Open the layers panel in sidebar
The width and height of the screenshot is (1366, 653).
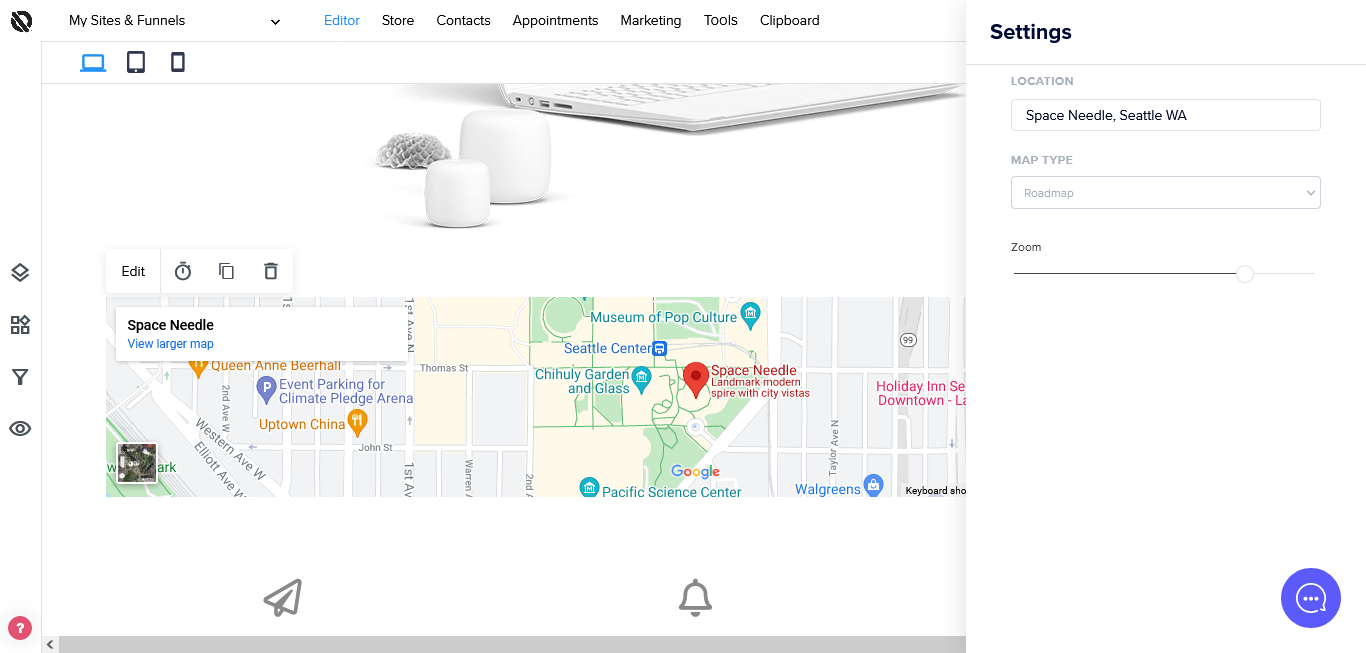[x=20, y=273]
